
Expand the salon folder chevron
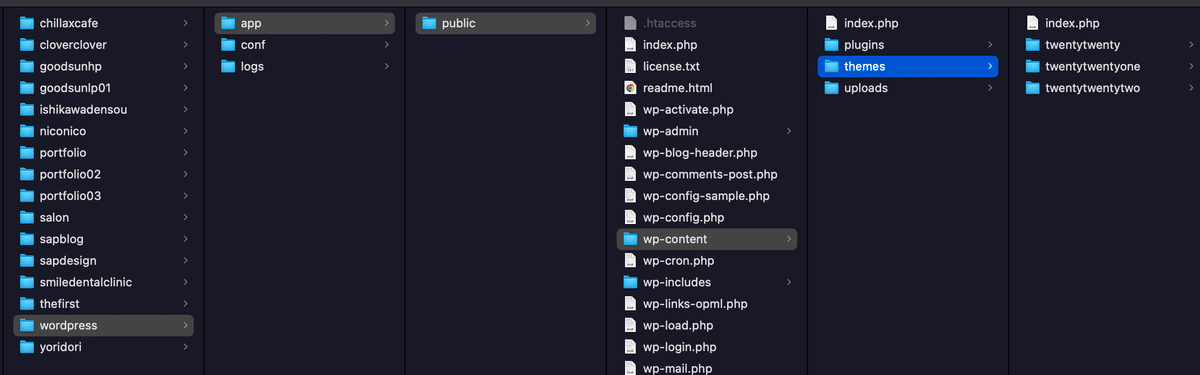coord(186,217)
